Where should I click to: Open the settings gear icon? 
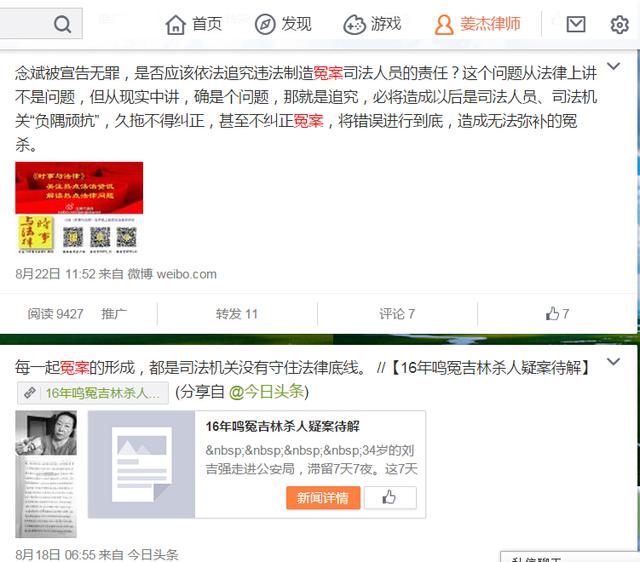tap(619, 24)
